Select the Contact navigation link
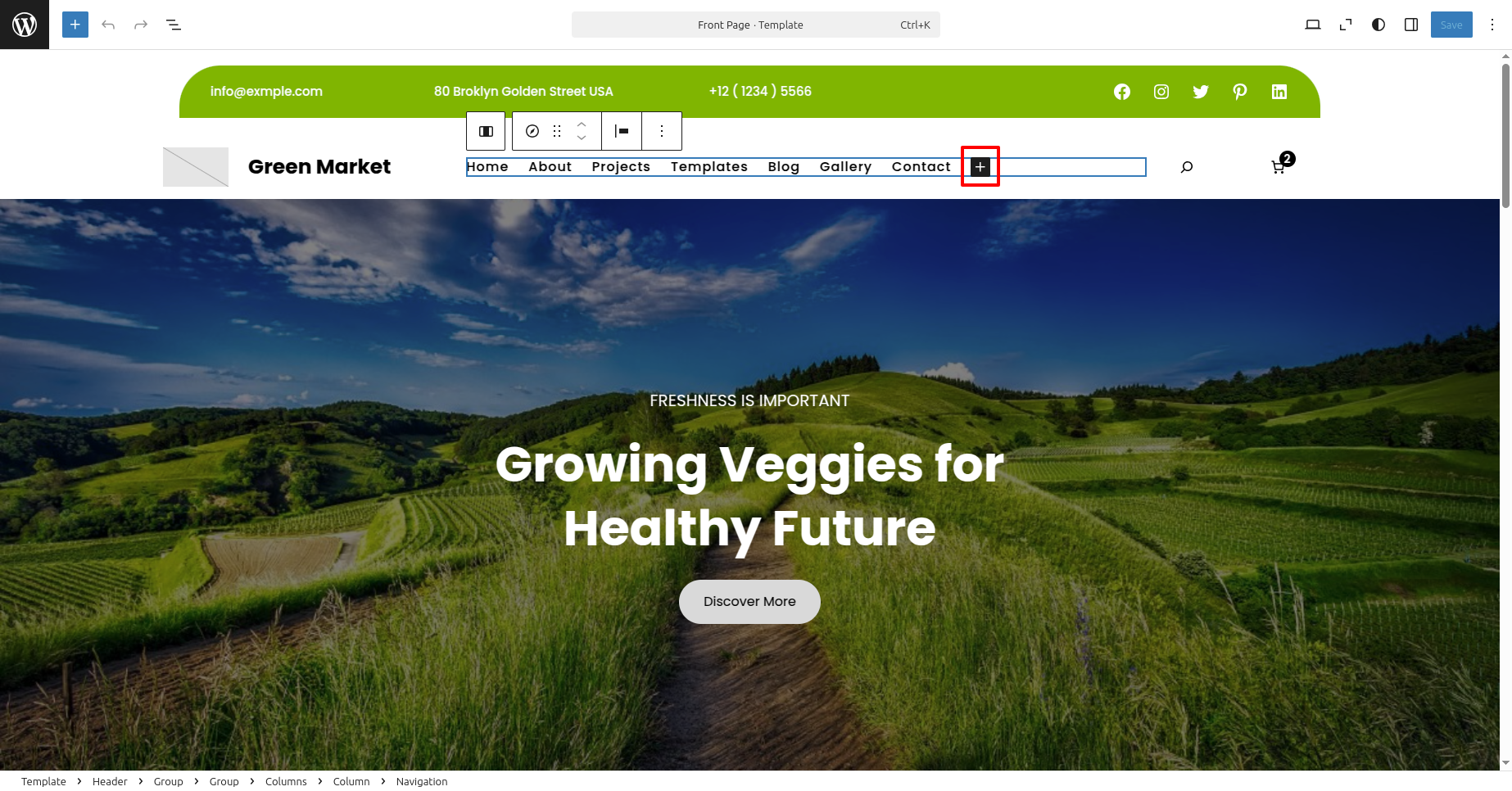This screenshot has width=1512, height=791. tap(921, 167)
